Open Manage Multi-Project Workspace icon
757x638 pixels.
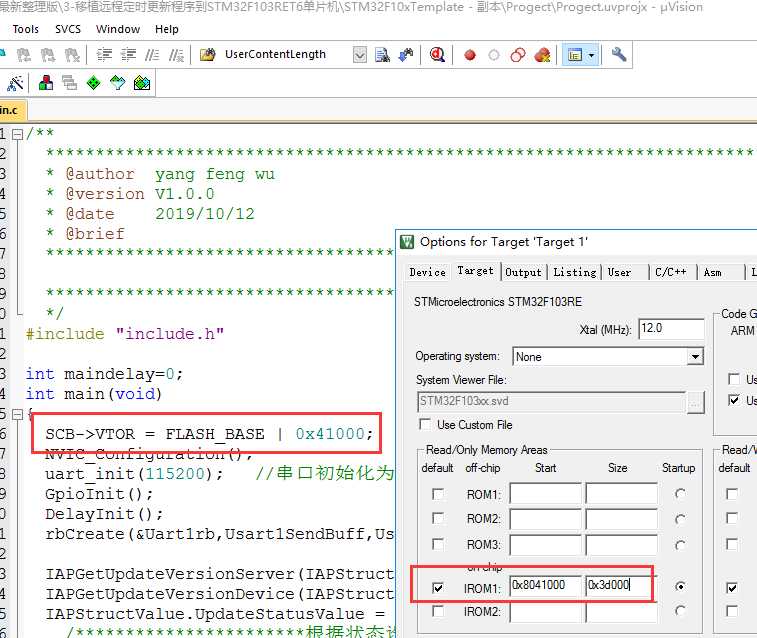70,83
